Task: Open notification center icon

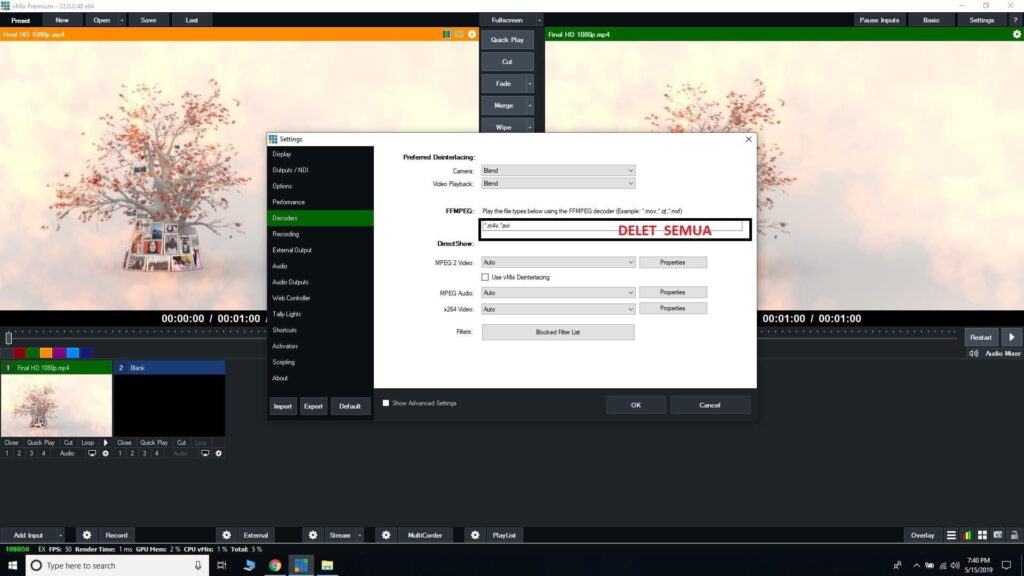Action: [1006, 566]
